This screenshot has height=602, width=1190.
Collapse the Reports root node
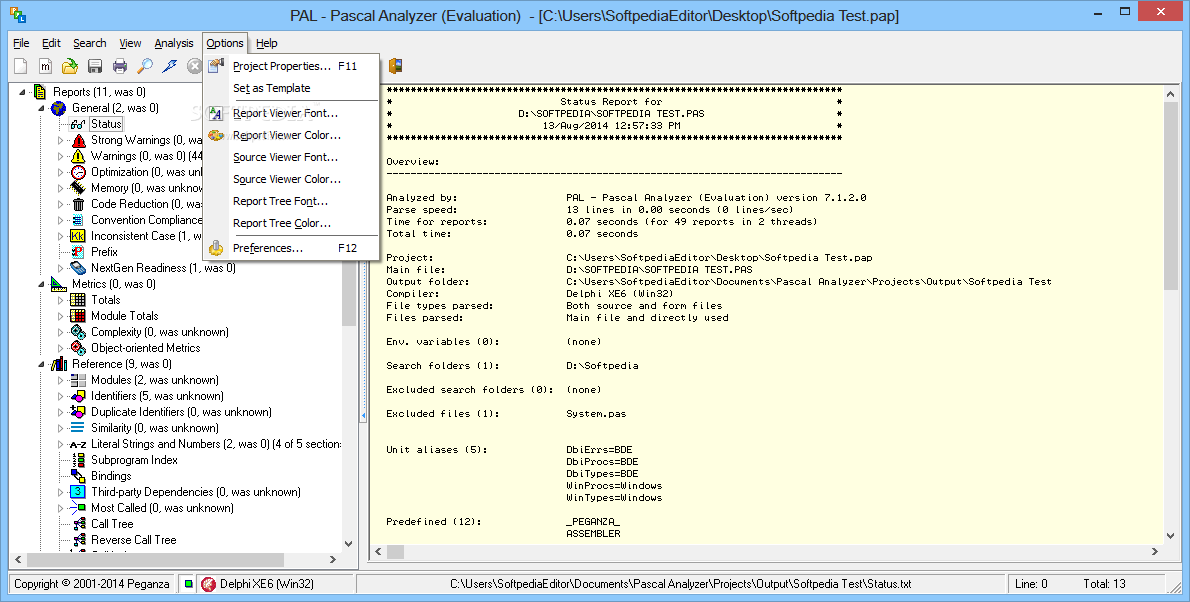click(x=23, y=92)
